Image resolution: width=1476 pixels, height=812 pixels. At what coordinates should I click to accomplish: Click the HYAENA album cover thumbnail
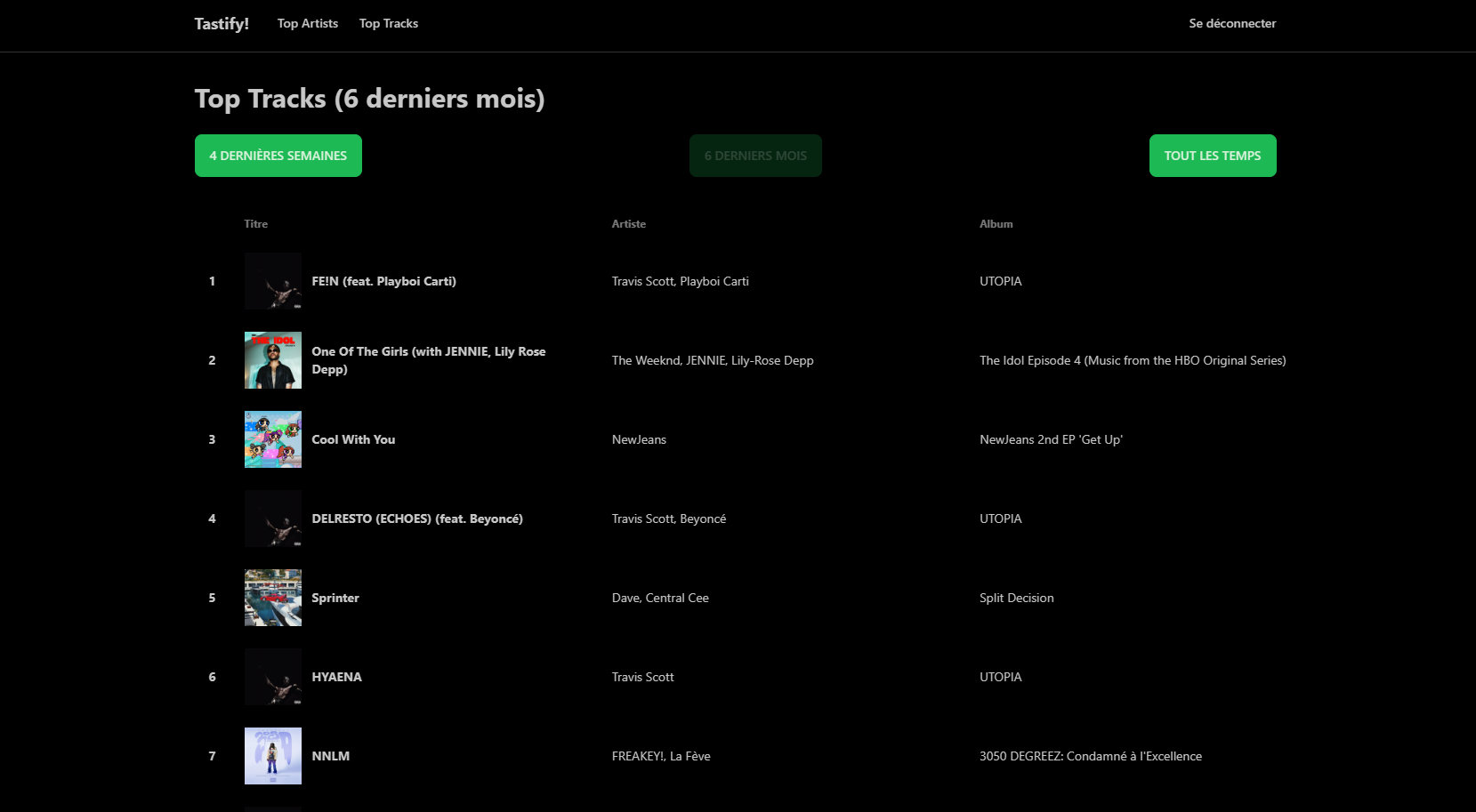pos(273,677)
